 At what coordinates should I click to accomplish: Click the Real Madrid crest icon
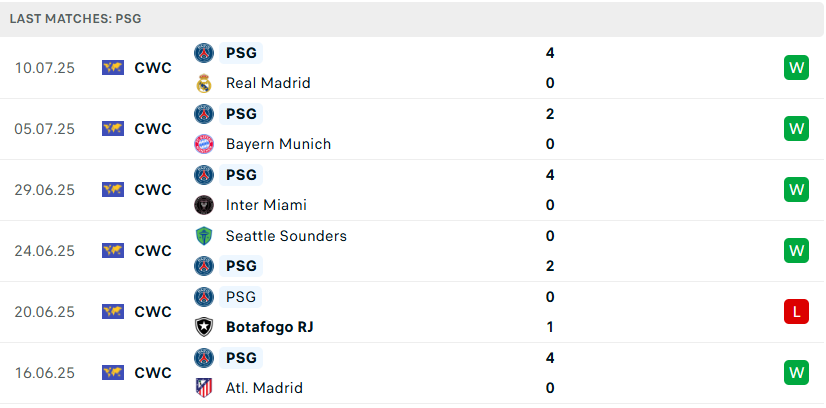[x=204, y=83]
